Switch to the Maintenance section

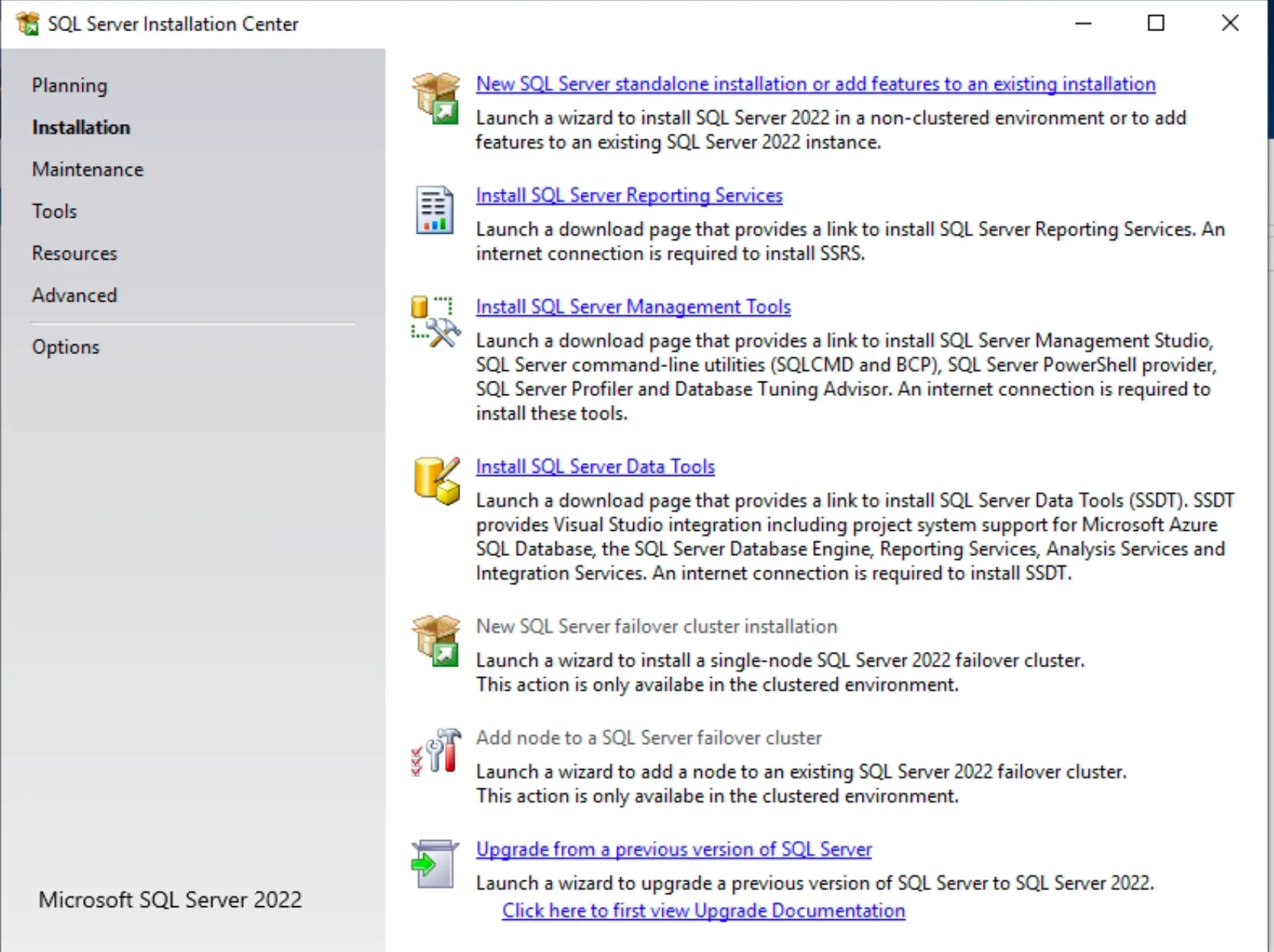click(x=88, y=169)
